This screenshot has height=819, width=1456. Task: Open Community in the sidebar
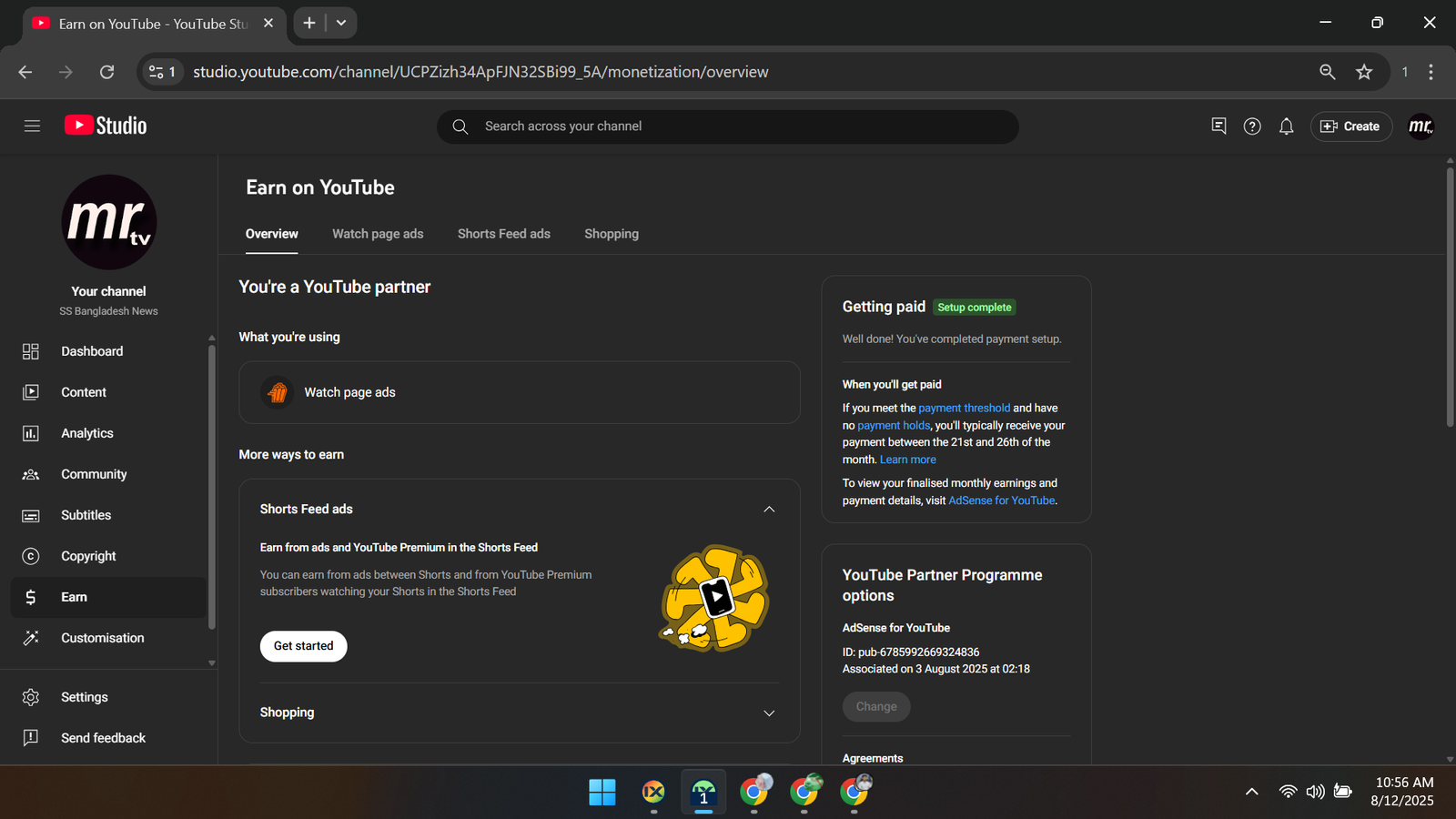coord(109,474)
